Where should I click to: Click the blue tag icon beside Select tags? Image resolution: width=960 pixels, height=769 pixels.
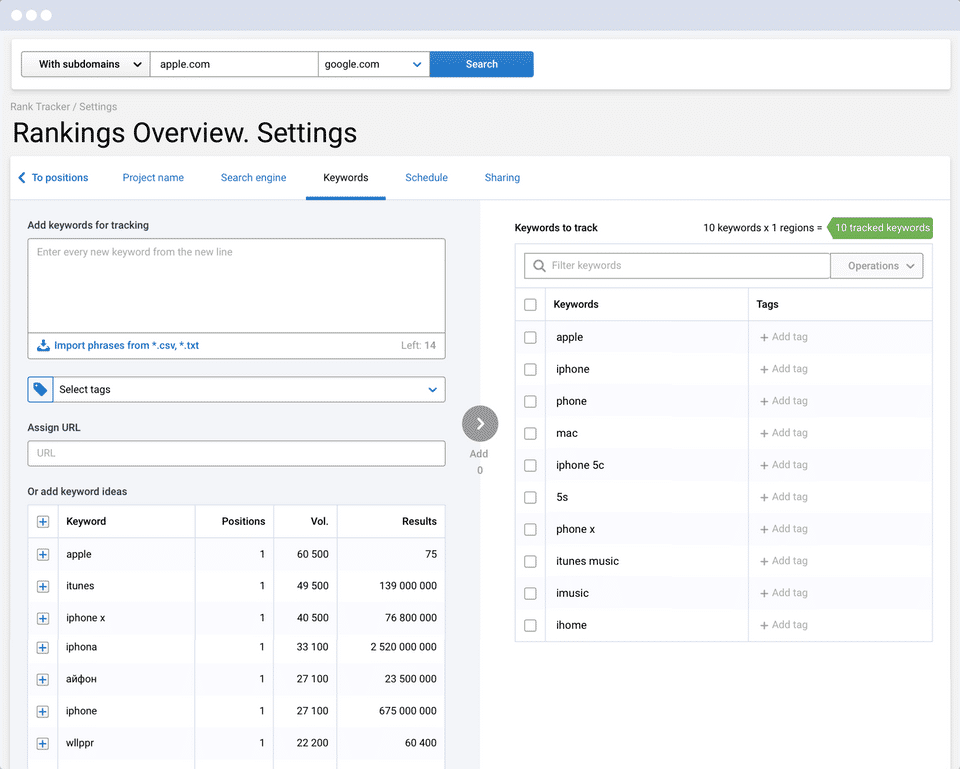[x=40, y=390]
